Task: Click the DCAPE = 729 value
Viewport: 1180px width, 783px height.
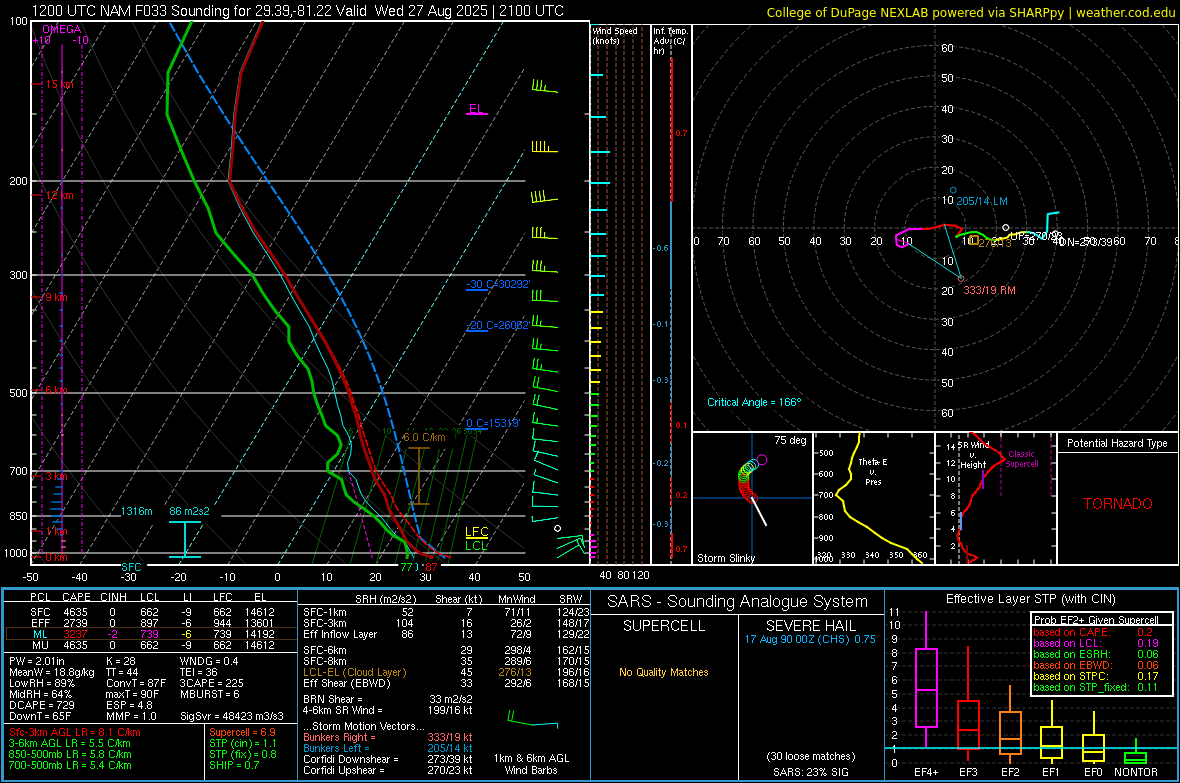Action: pyautogui.click(x=41, y=705)
